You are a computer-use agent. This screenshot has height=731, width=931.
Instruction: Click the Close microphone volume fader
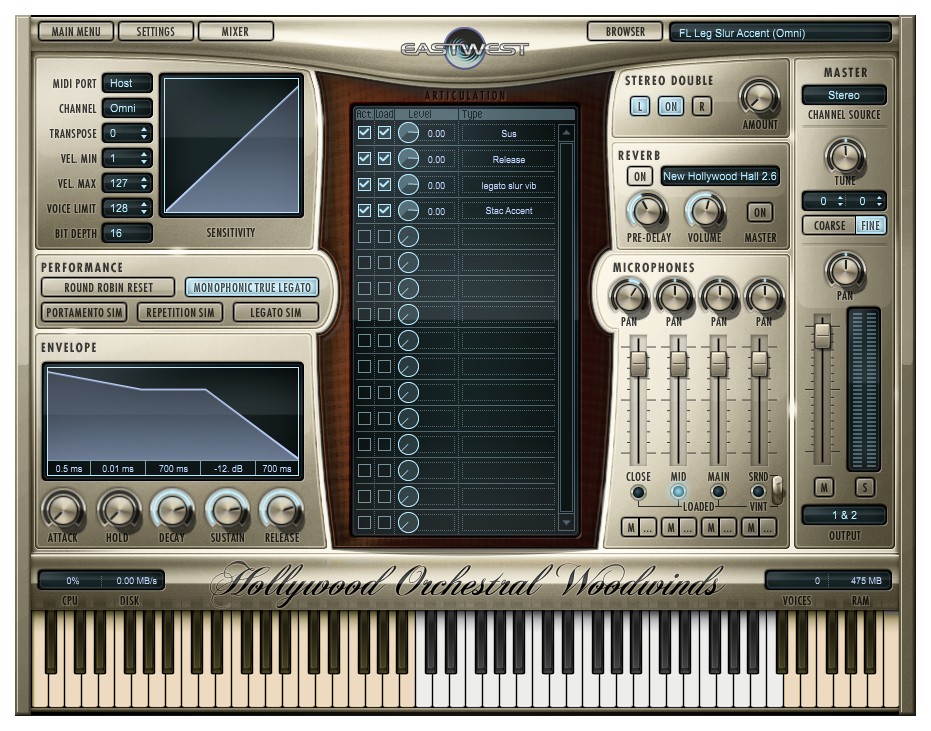tap(638, 363)
